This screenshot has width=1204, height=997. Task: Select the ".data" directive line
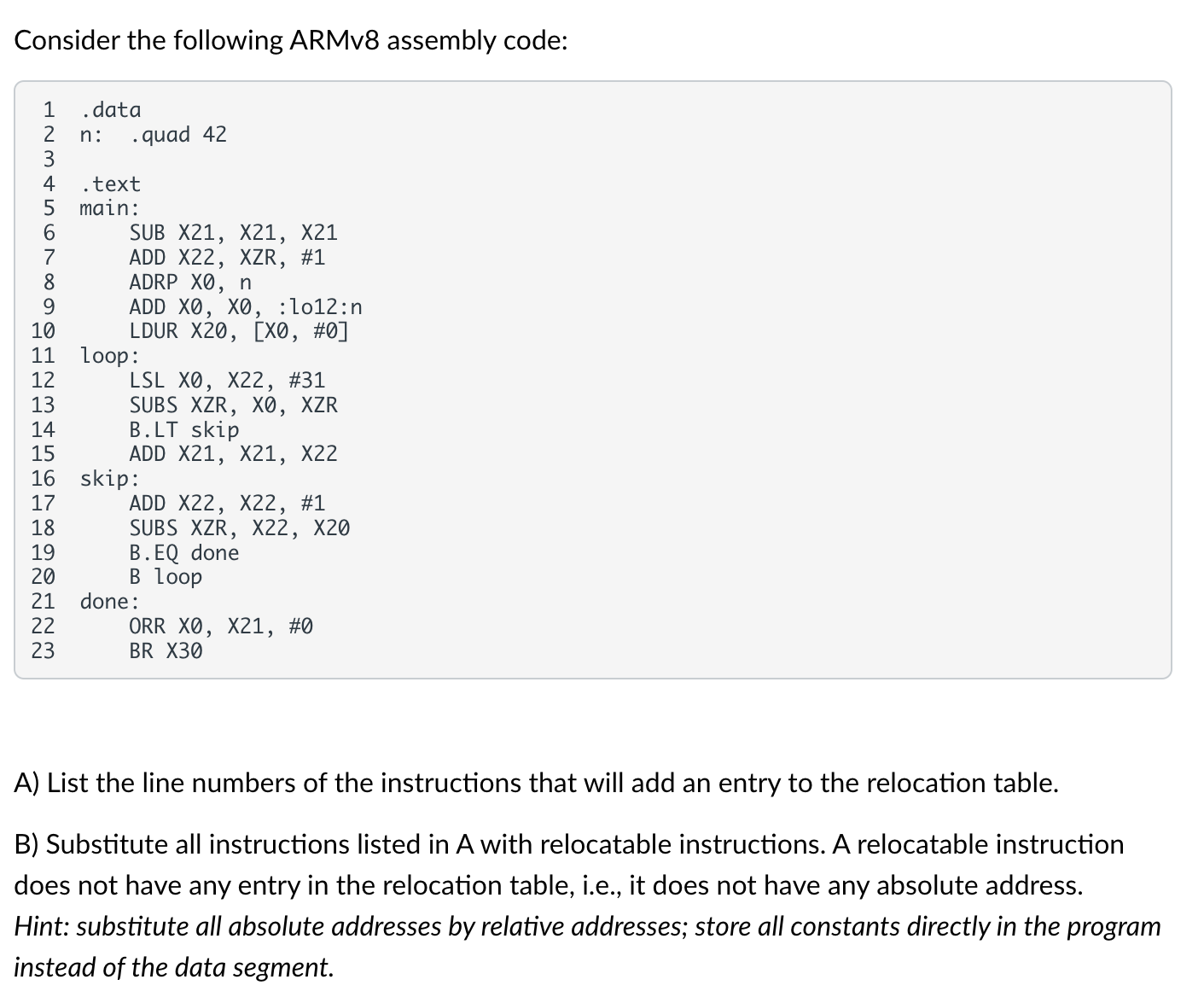pyautogui.click(x=111, y=110)
